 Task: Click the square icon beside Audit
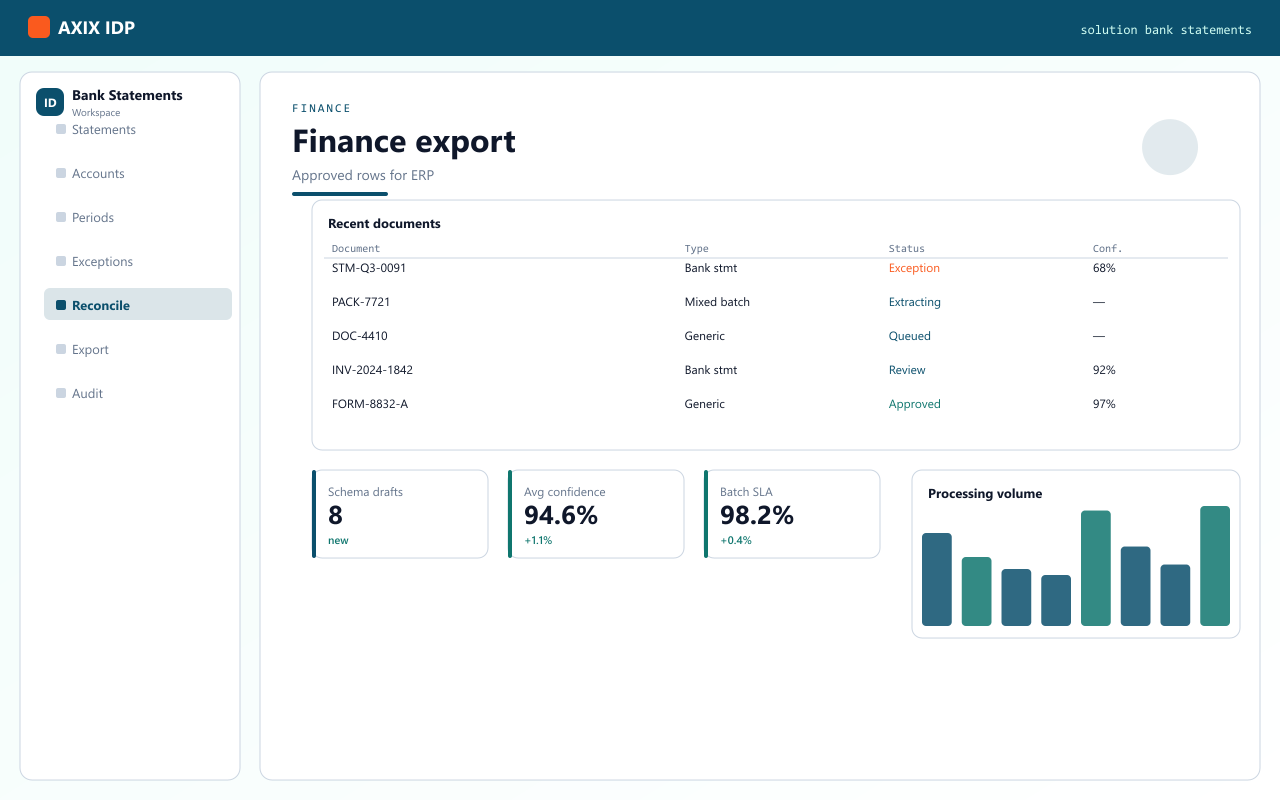pyautogui.click(x=61, y=393)
